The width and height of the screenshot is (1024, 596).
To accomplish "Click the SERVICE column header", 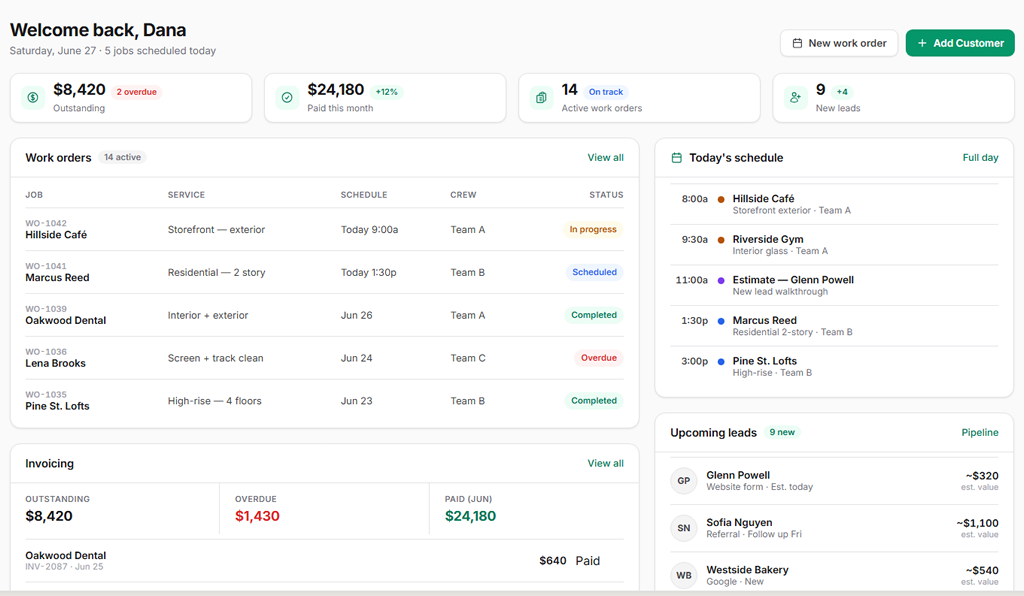I will (x=186, y=195).
